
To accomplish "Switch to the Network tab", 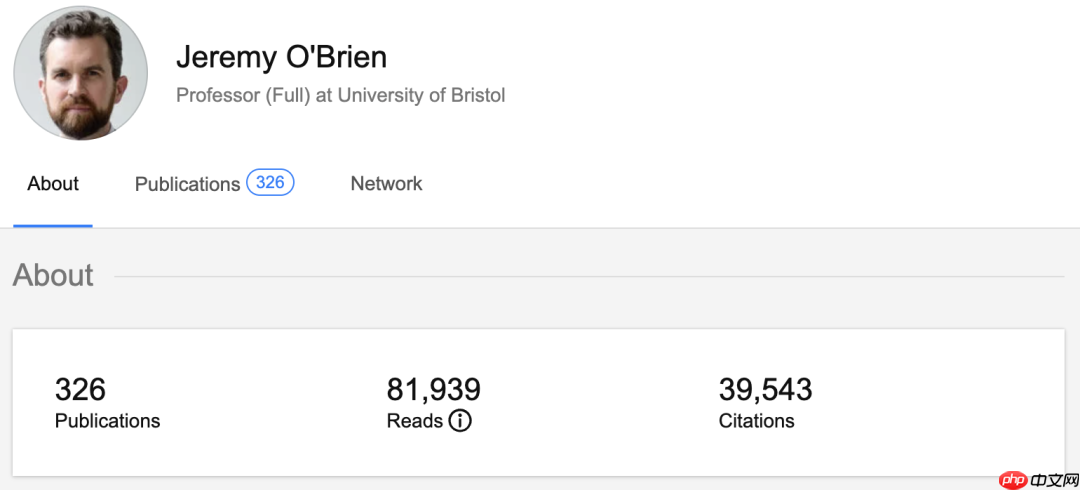I will [386, 184].
